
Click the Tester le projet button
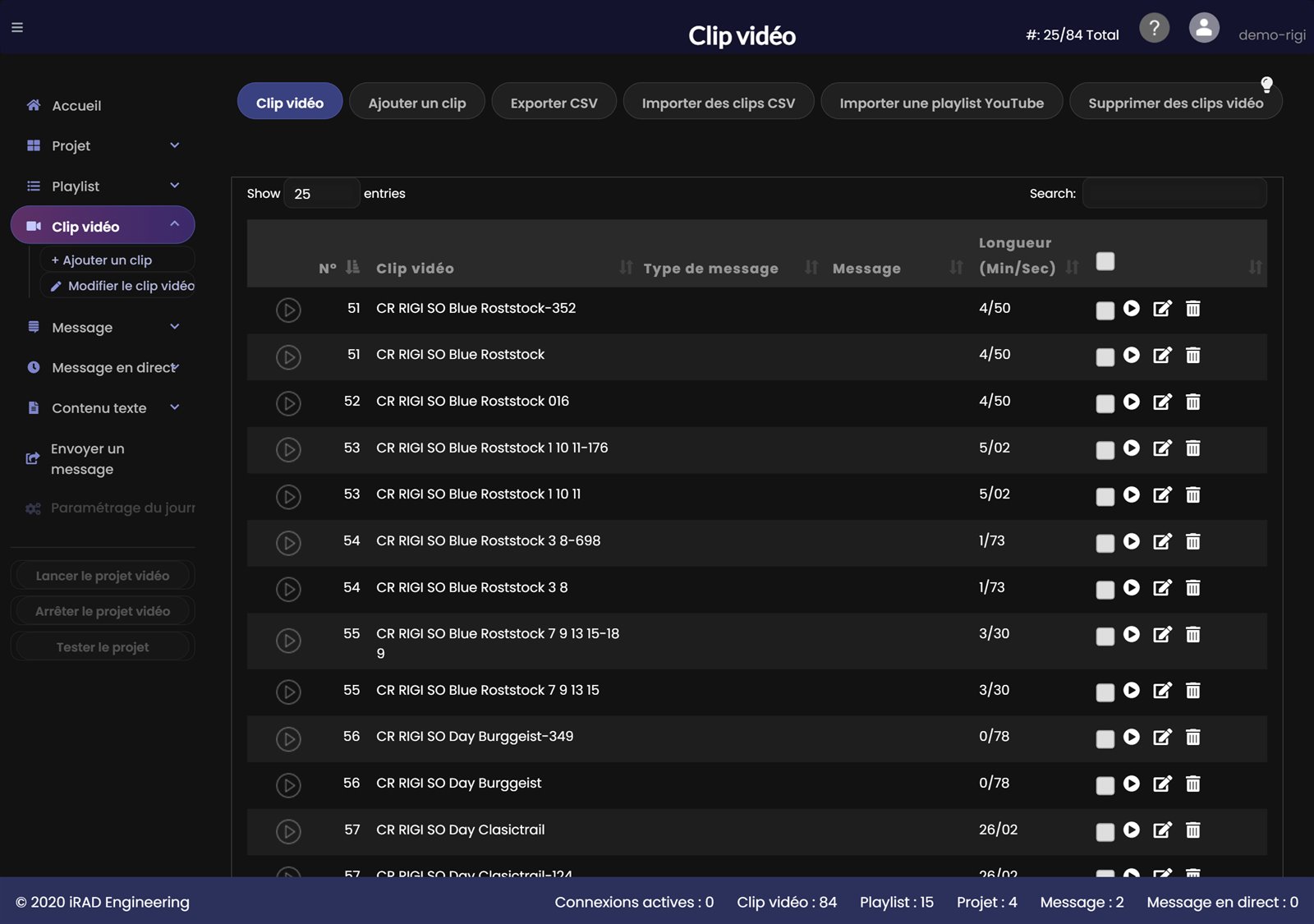(x=103, y=647)
